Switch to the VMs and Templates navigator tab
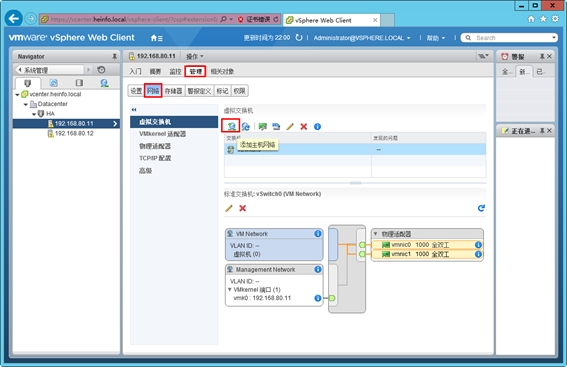Image resolution: width=567 pixels, height=367 pixels. [53, 83]
